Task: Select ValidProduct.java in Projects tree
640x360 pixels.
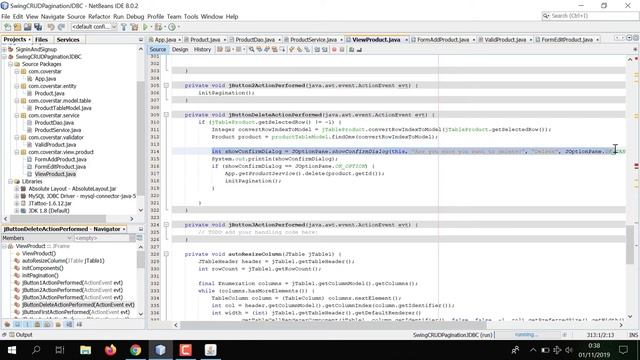Action: coord(55,145)
